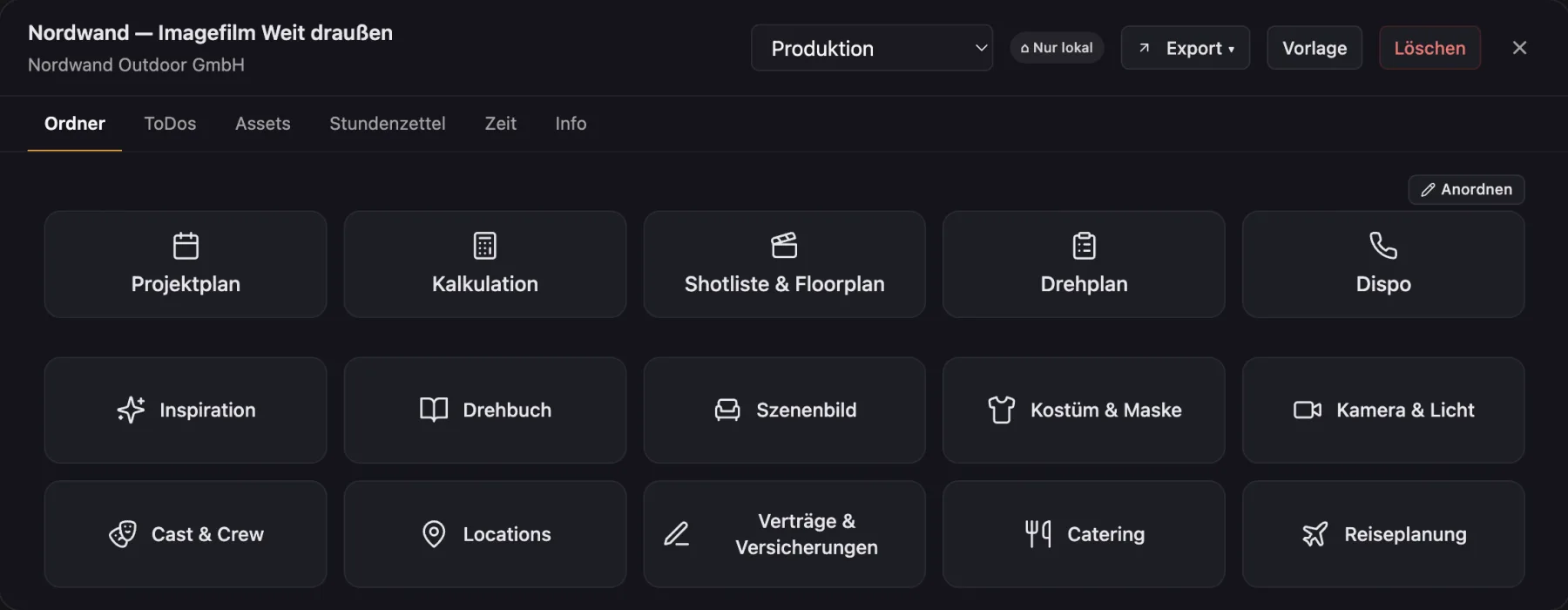Click the export arrow icon
Image resolution: width=1568 pixels, height=610 pixels.
click(x=1145, y=48)
